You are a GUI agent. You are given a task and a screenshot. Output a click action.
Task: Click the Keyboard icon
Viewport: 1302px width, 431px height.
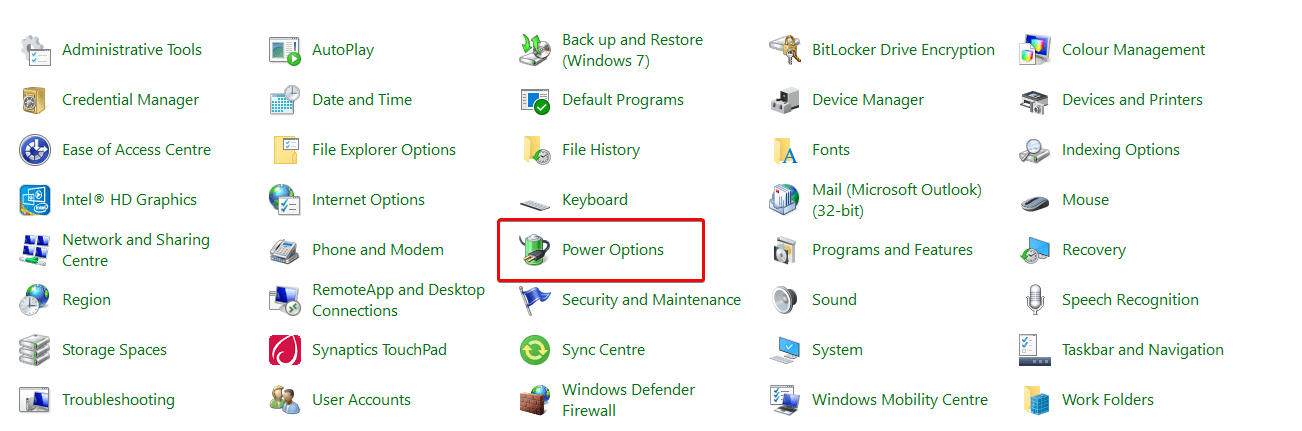[x=535, y=201]
